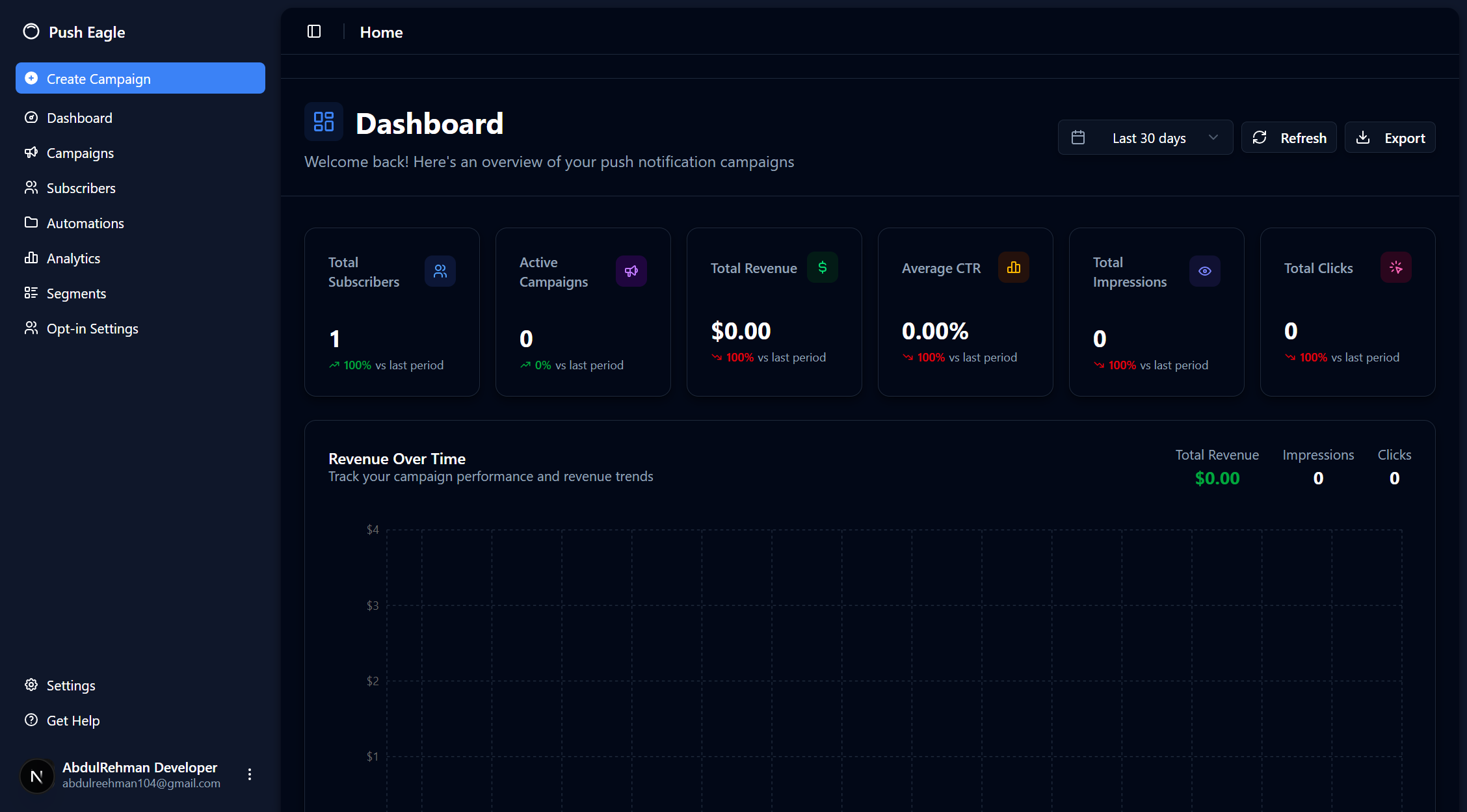Click the green $0.00 chart revenue total

pyautogui.click(x=1217, y=478)
